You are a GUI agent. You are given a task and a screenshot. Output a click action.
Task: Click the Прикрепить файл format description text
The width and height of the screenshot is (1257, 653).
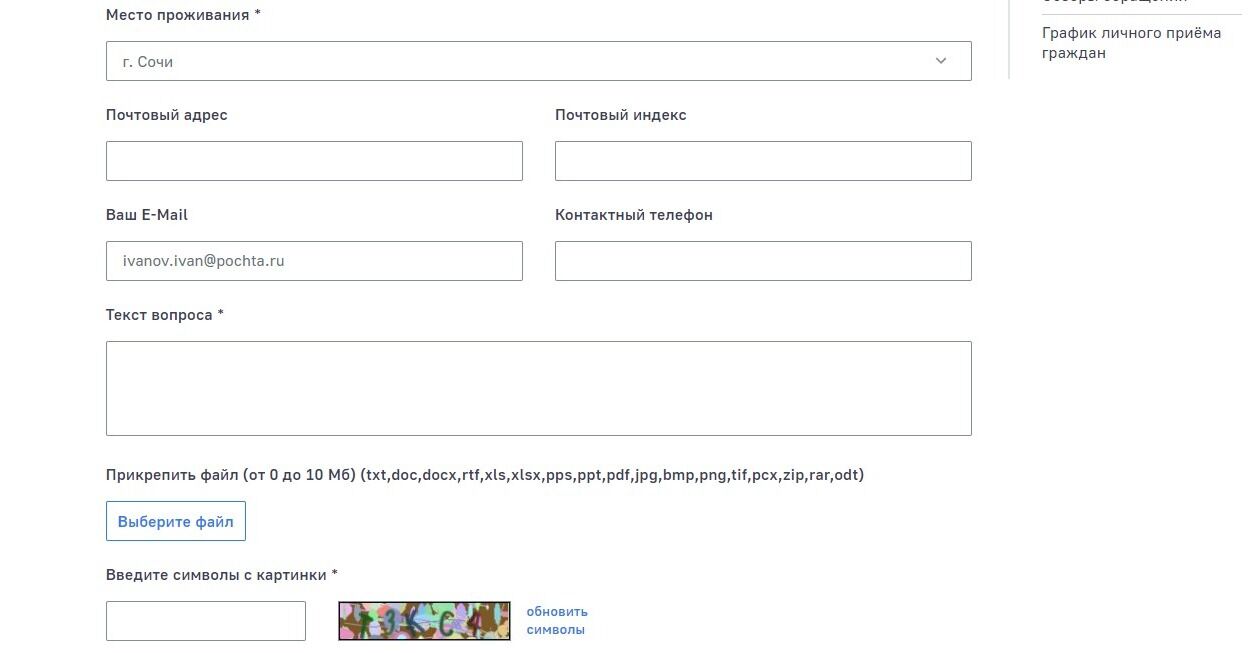click(485, 475)
